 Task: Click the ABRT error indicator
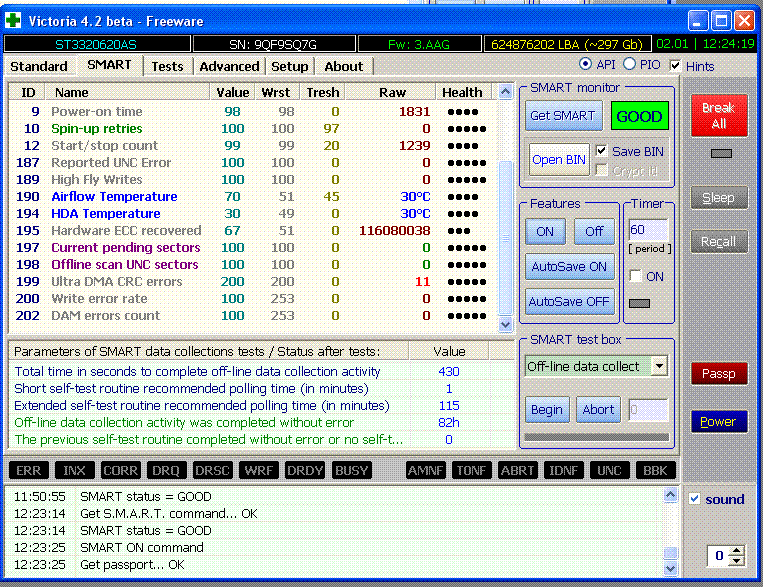(518, 471)
